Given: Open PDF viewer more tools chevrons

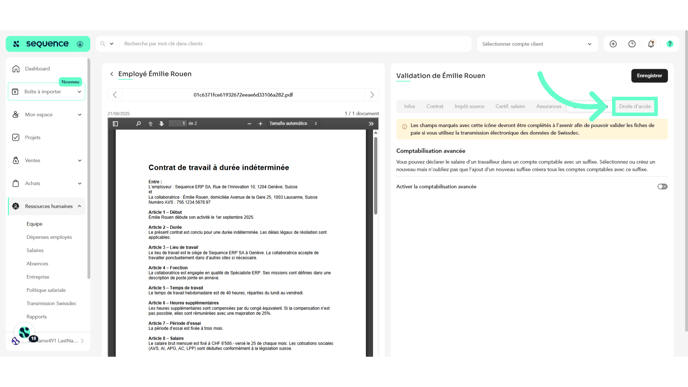Looking at the screenshot, I should [371, 124].
